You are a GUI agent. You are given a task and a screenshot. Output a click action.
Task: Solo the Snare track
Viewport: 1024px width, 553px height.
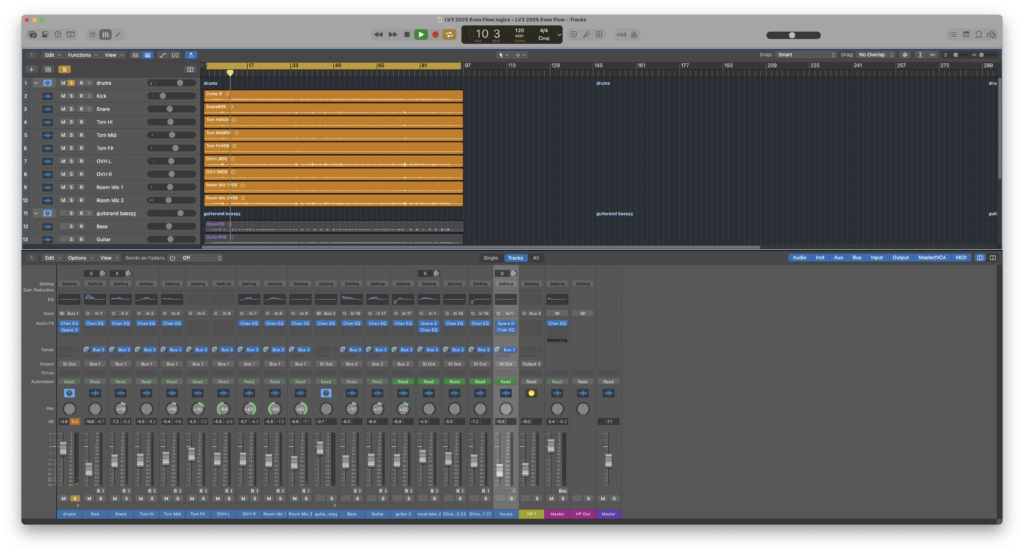(x=71, y=109)
